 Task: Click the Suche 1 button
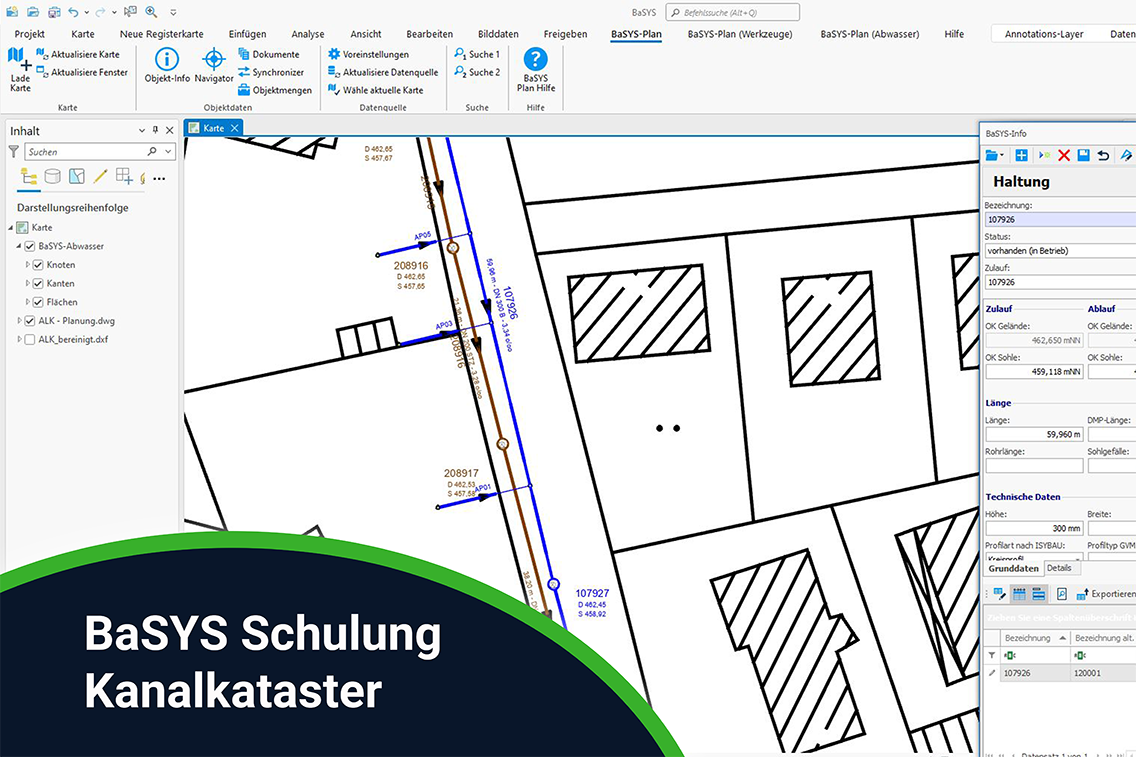476,54
